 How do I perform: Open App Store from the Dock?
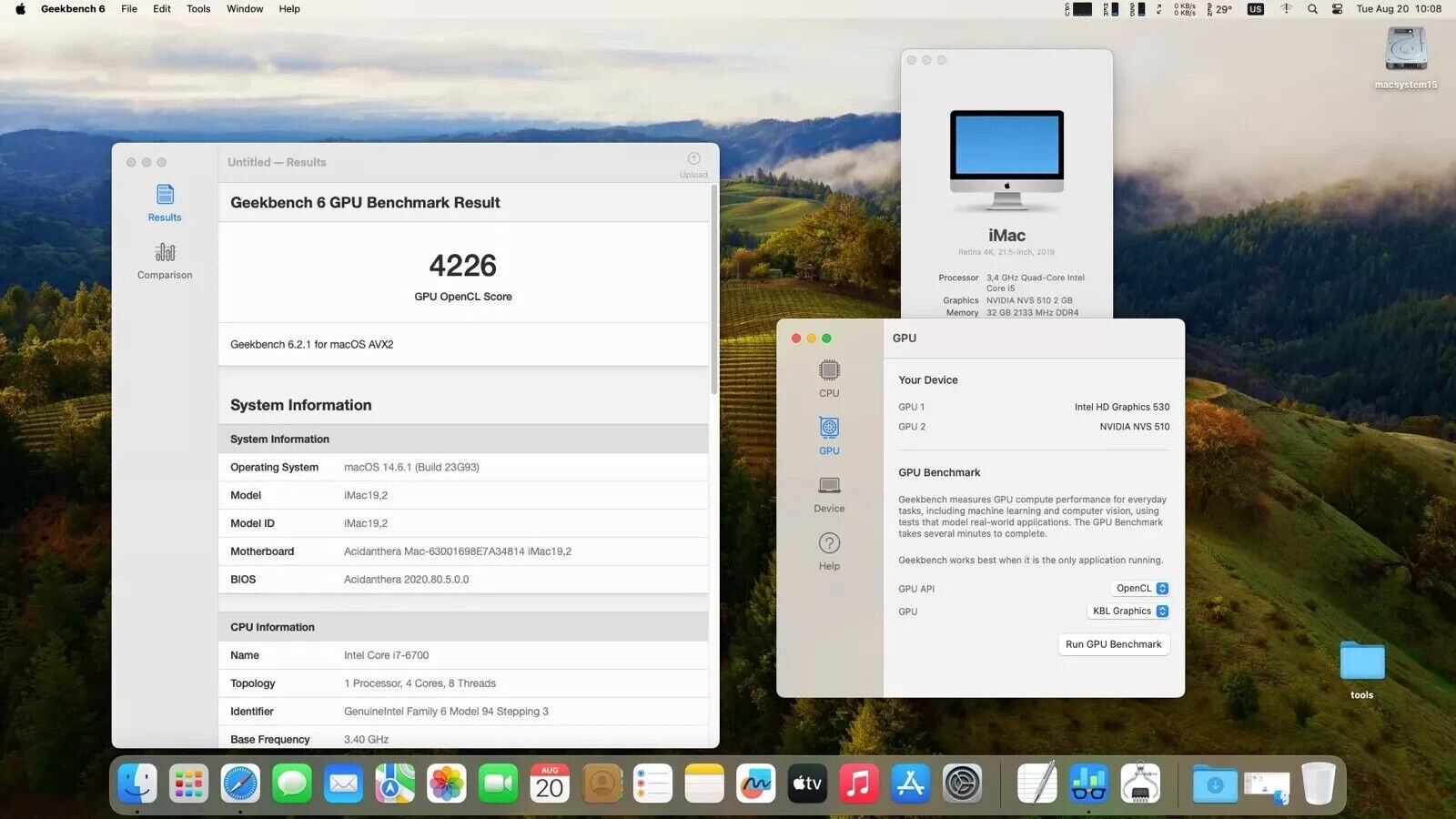pyautogui.click(x=911, y=784)
